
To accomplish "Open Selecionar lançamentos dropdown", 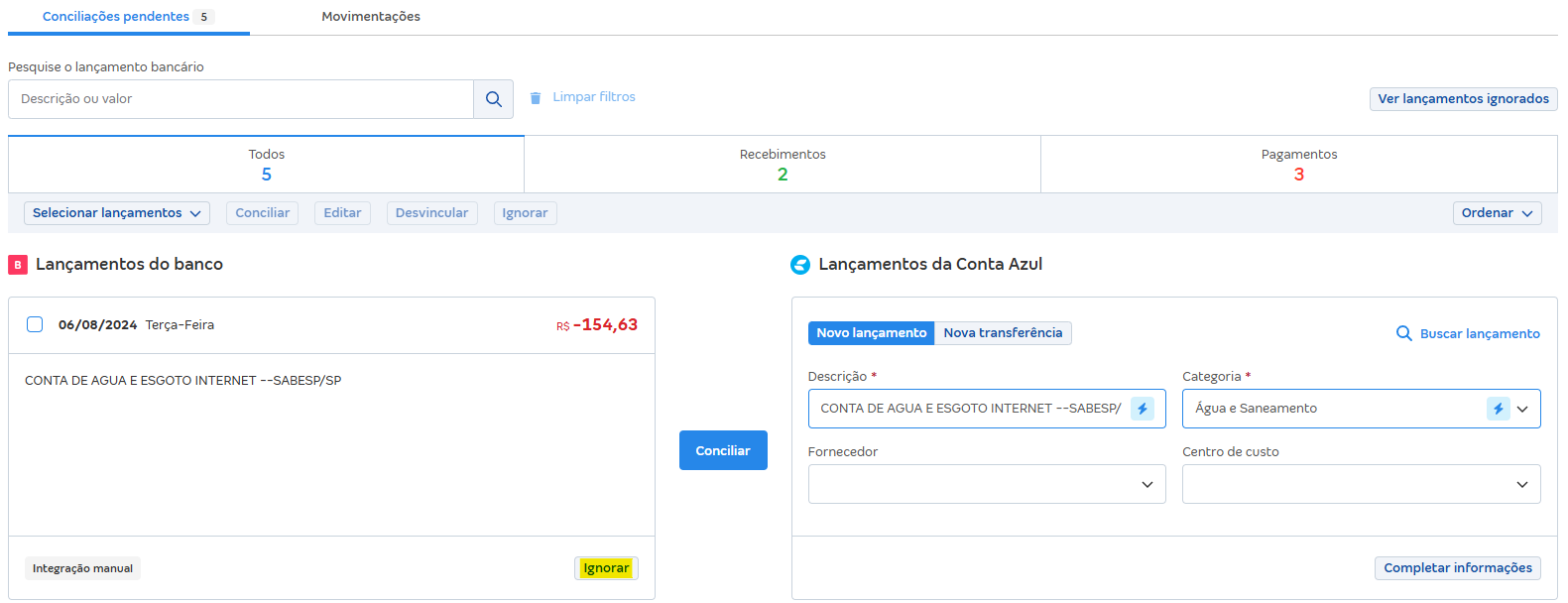I will pos(117,213).
